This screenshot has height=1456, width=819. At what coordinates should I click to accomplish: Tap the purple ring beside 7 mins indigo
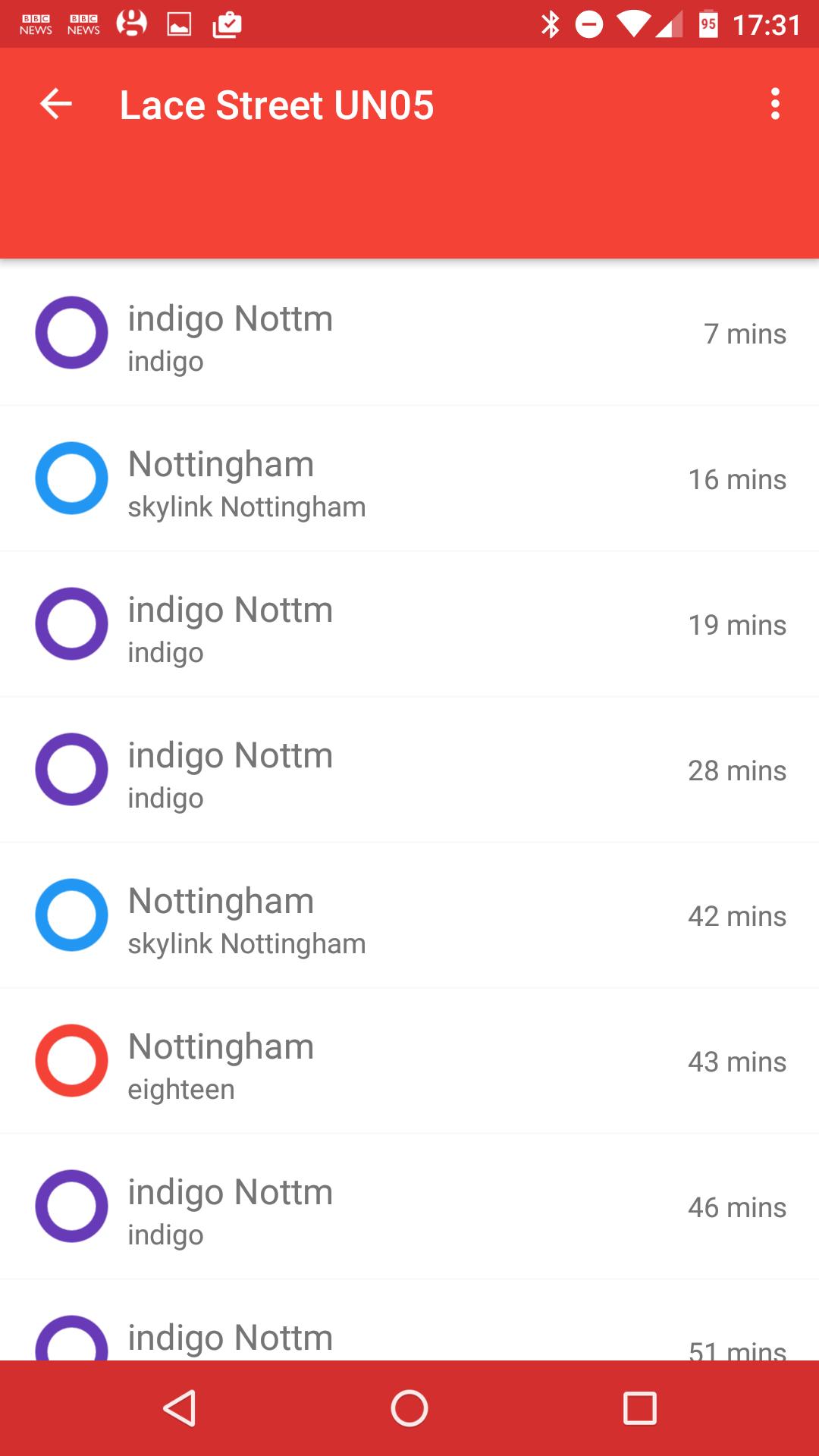point(72,333)
